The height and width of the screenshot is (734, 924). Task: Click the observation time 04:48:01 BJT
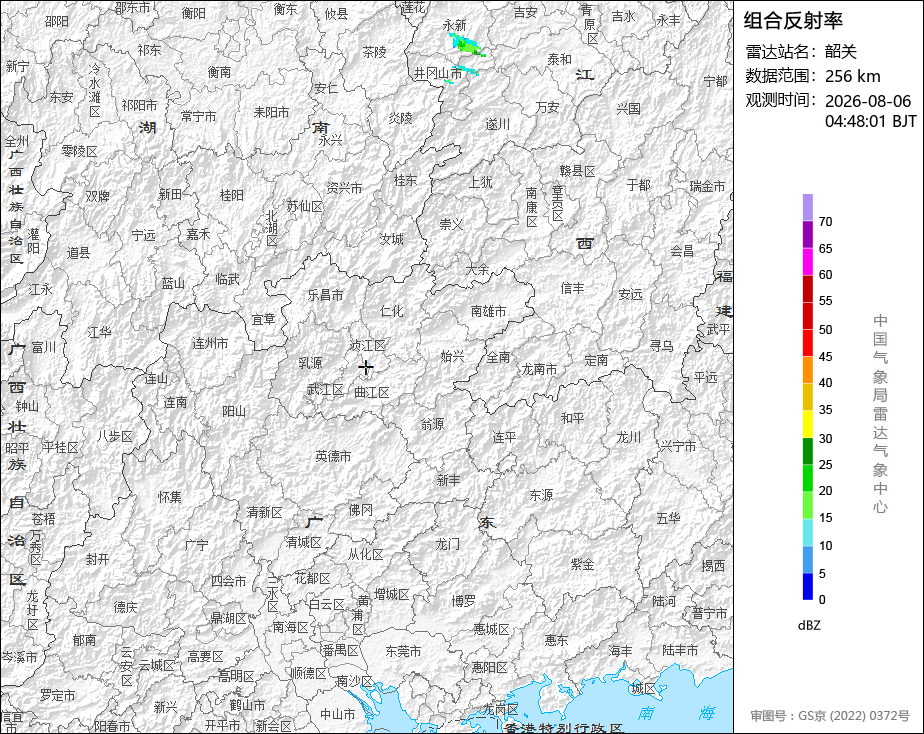coord(870,121)
